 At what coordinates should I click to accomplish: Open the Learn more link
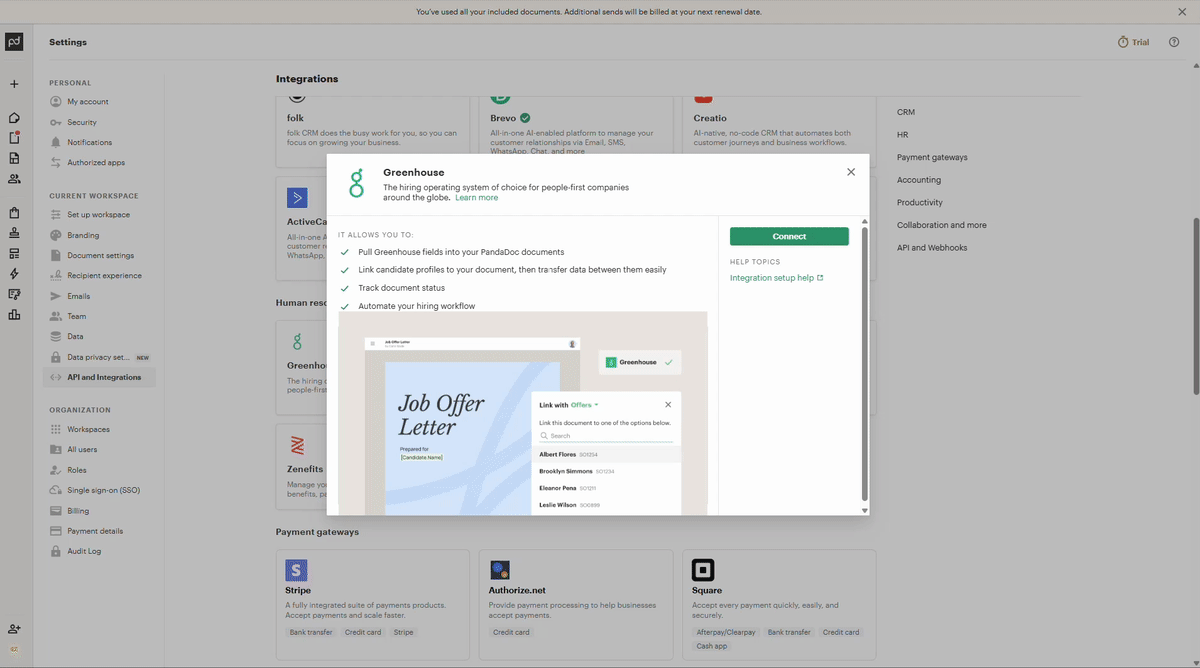click(476, 197)
